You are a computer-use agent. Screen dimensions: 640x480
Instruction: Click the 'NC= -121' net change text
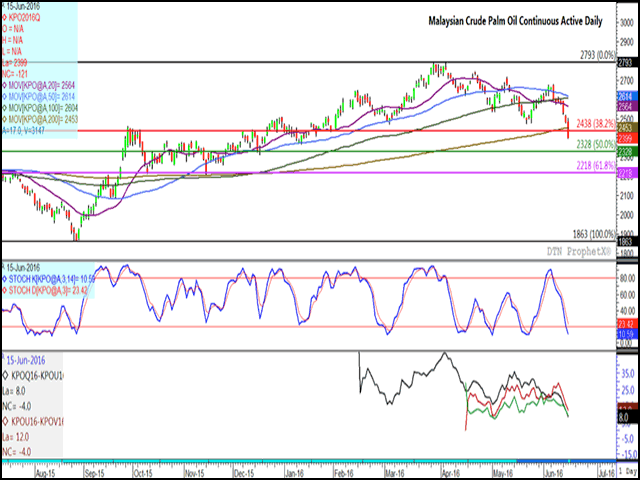coord(16,74)
